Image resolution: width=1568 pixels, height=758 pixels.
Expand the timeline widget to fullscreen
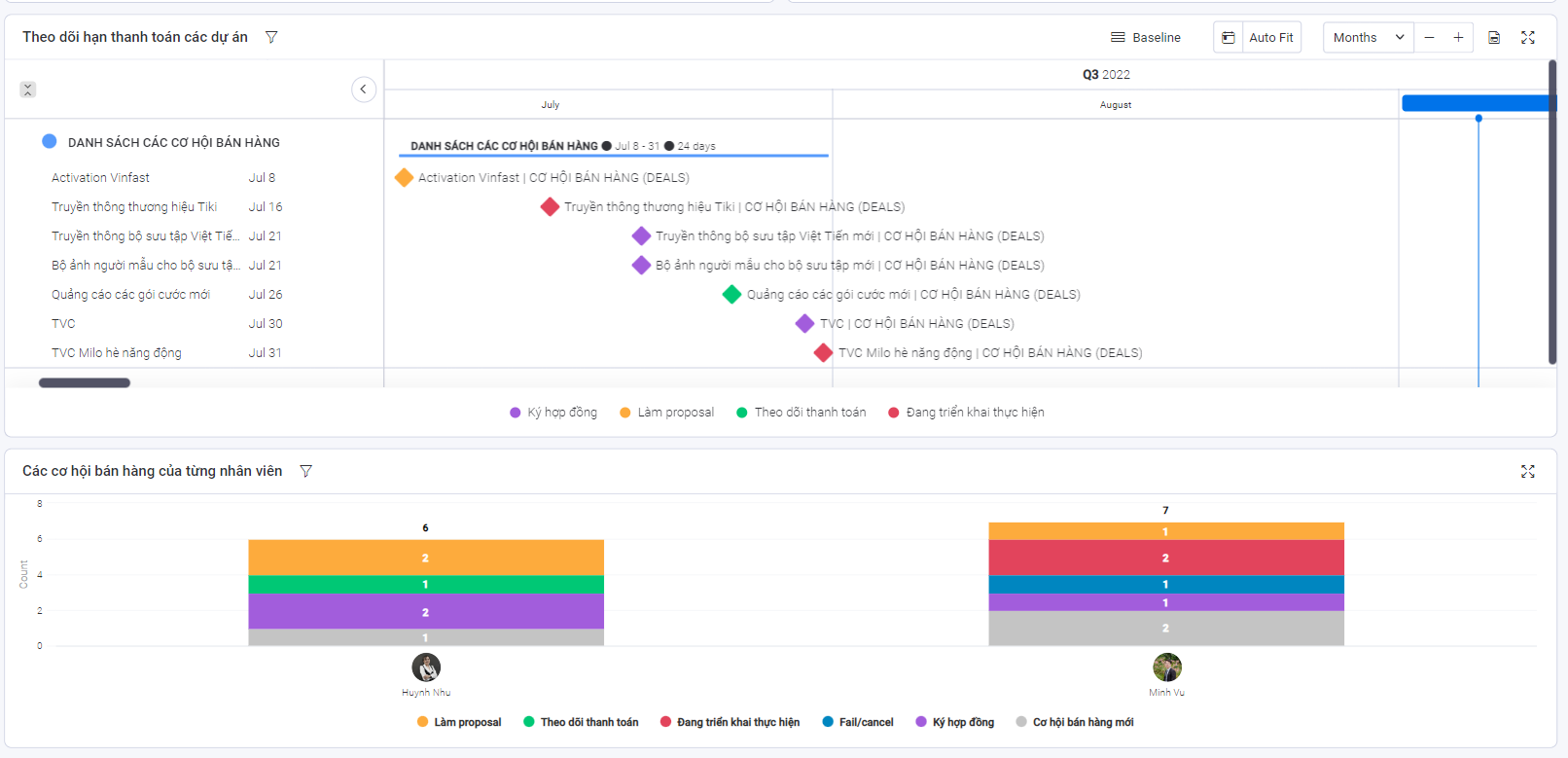(x=1528, y=38)
